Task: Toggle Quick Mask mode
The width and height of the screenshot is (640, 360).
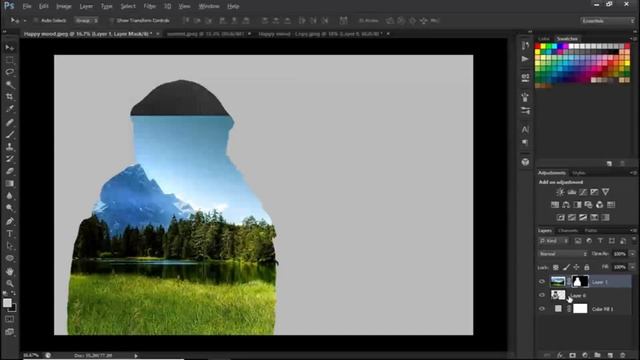Action: click(x=10, y=319)
